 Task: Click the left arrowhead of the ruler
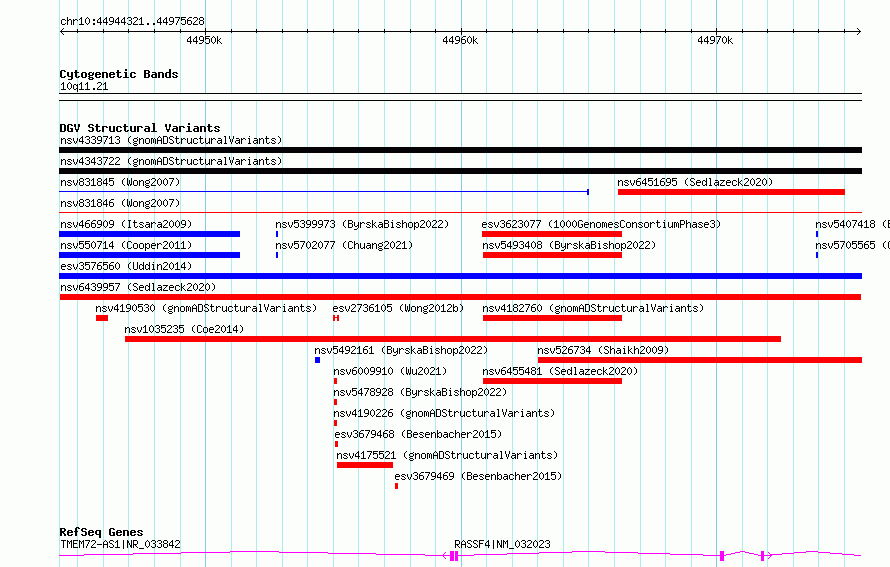[62, 32]
